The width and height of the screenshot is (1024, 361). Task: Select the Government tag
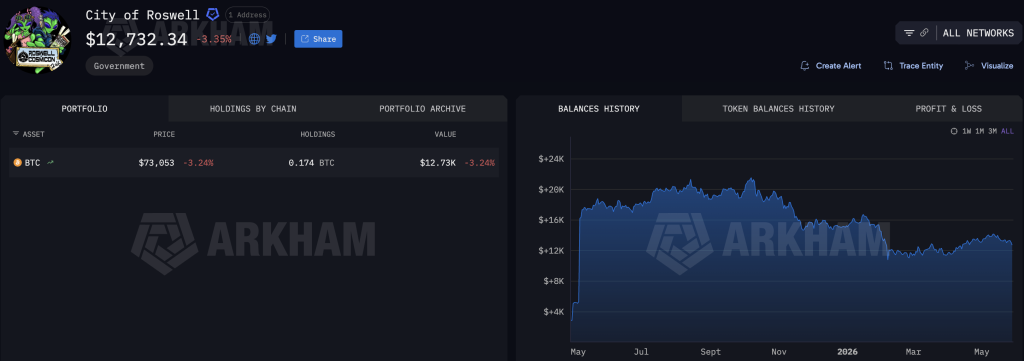coord(120,66)
